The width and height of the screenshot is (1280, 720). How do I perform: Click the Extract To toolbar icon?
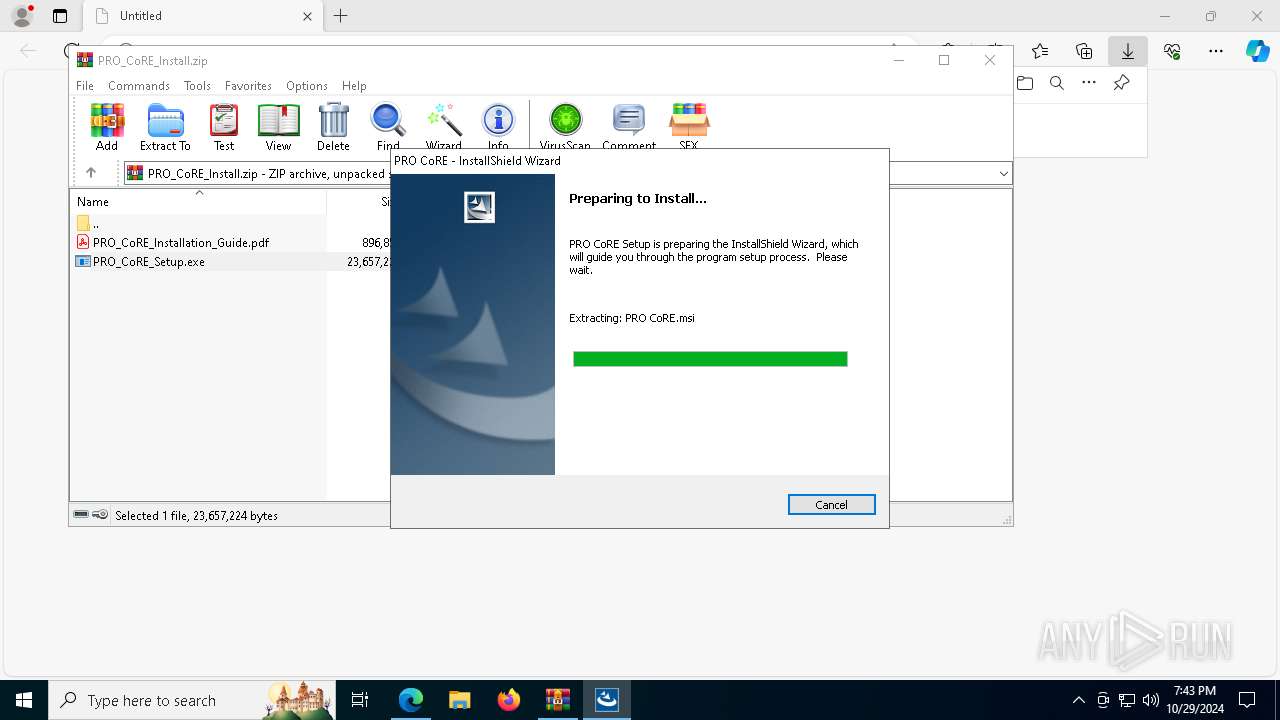[165, 127]
